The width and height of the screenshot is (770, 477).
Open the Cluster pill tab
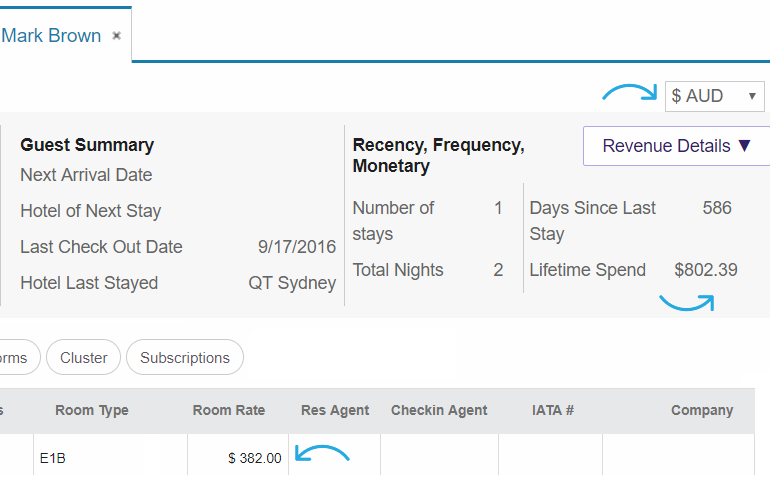83,358
